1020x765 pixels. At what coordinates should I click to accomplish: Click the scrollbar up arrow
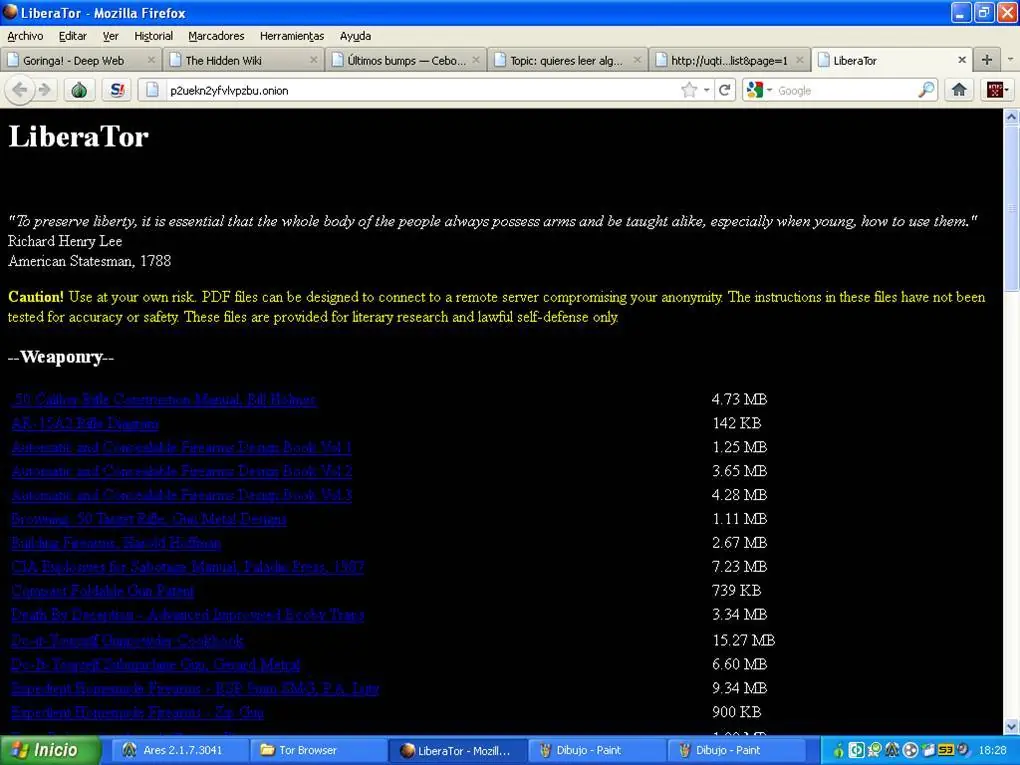coord(1011,117)
